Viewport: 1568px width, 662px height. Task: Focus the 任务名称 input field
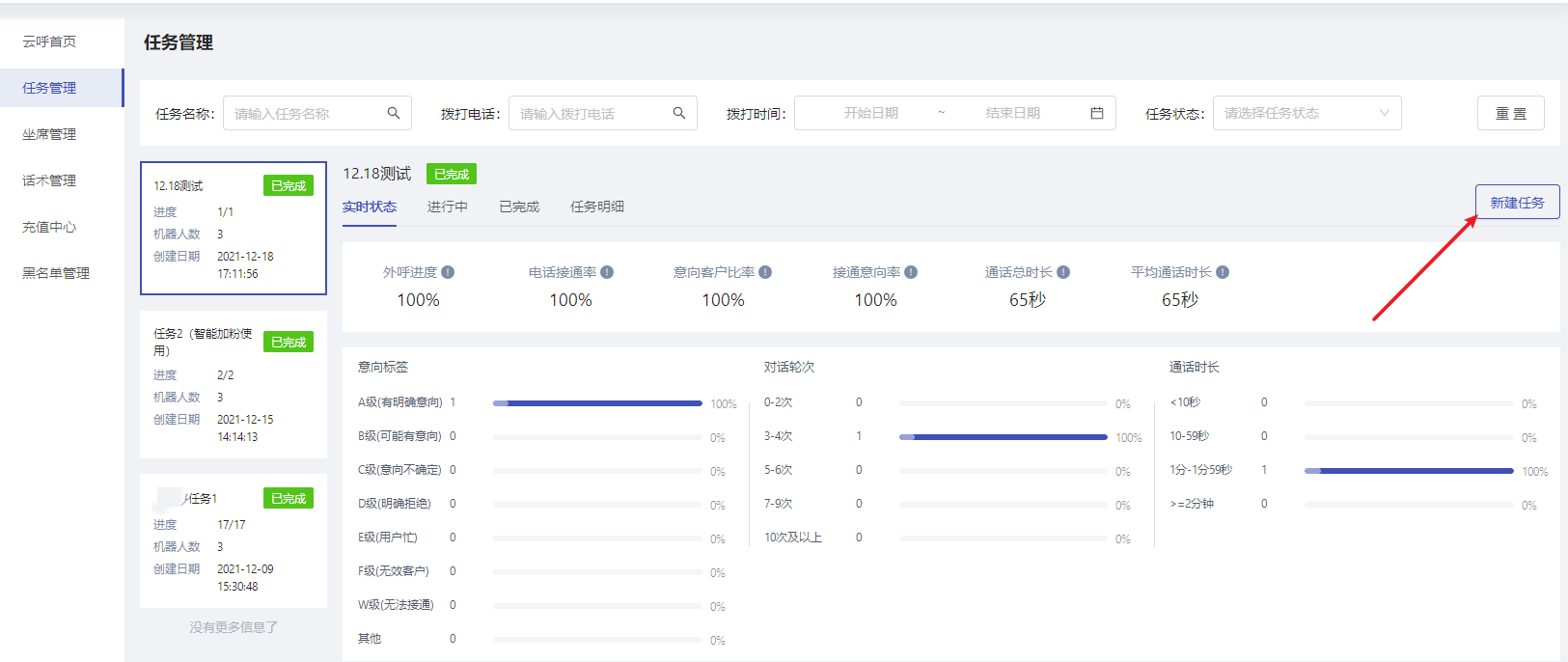click(x=317, y=113)
